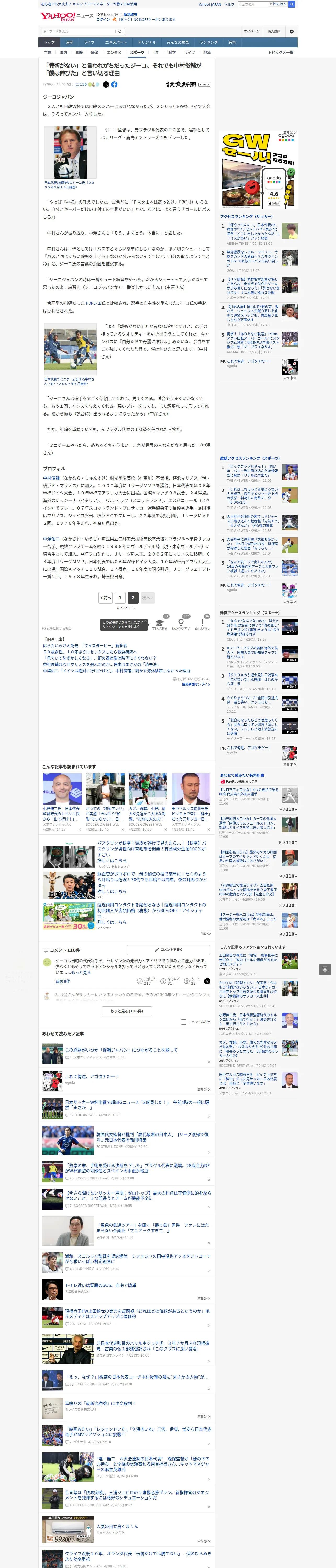Open the トップ navigation tab
Image resolution: width=336 pixels, height=1568 pixels.
[x=49, y=43]
